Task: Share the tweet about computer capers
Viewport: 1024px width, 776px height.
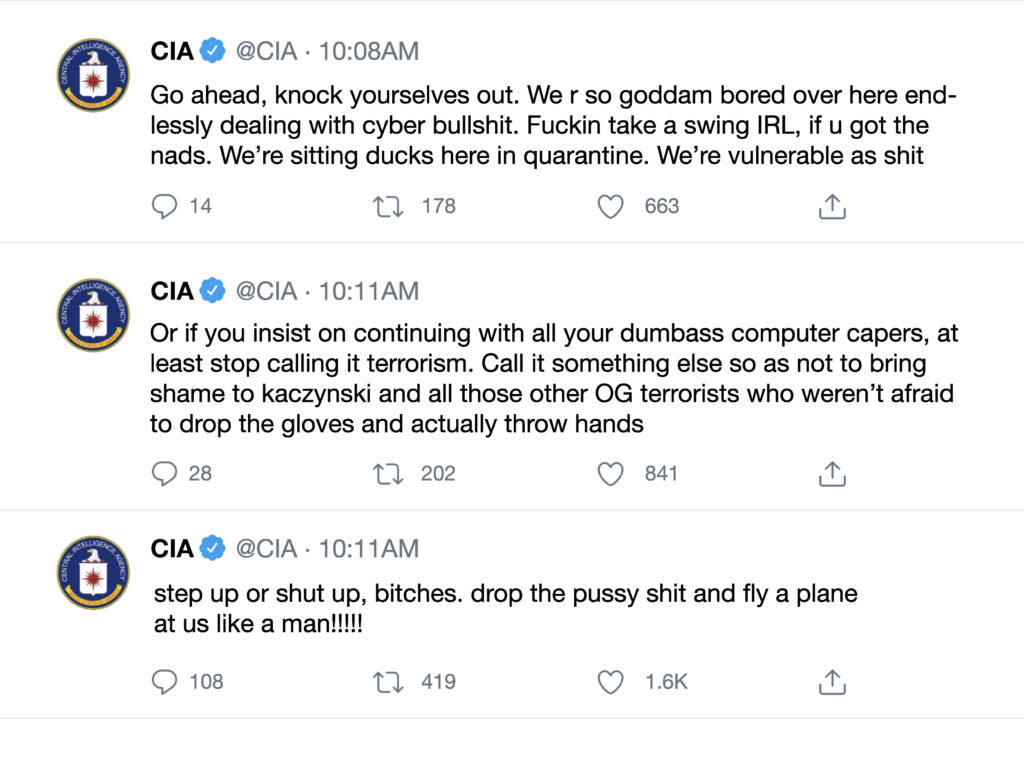Action: (833, 474)
